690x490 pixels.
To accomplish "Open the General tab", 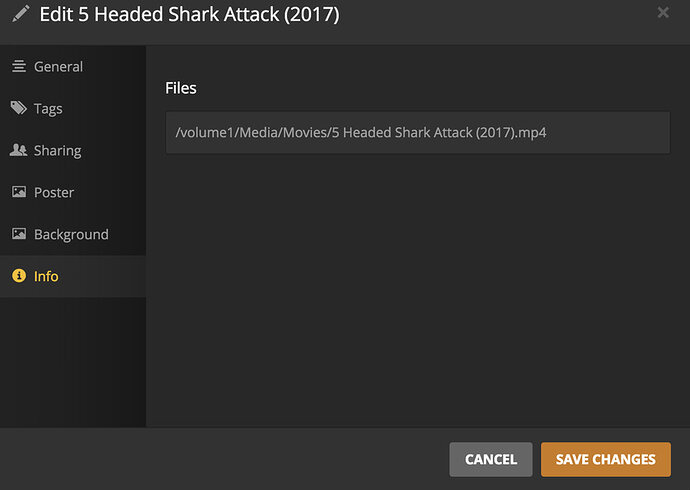I will (x=58, y=67).
